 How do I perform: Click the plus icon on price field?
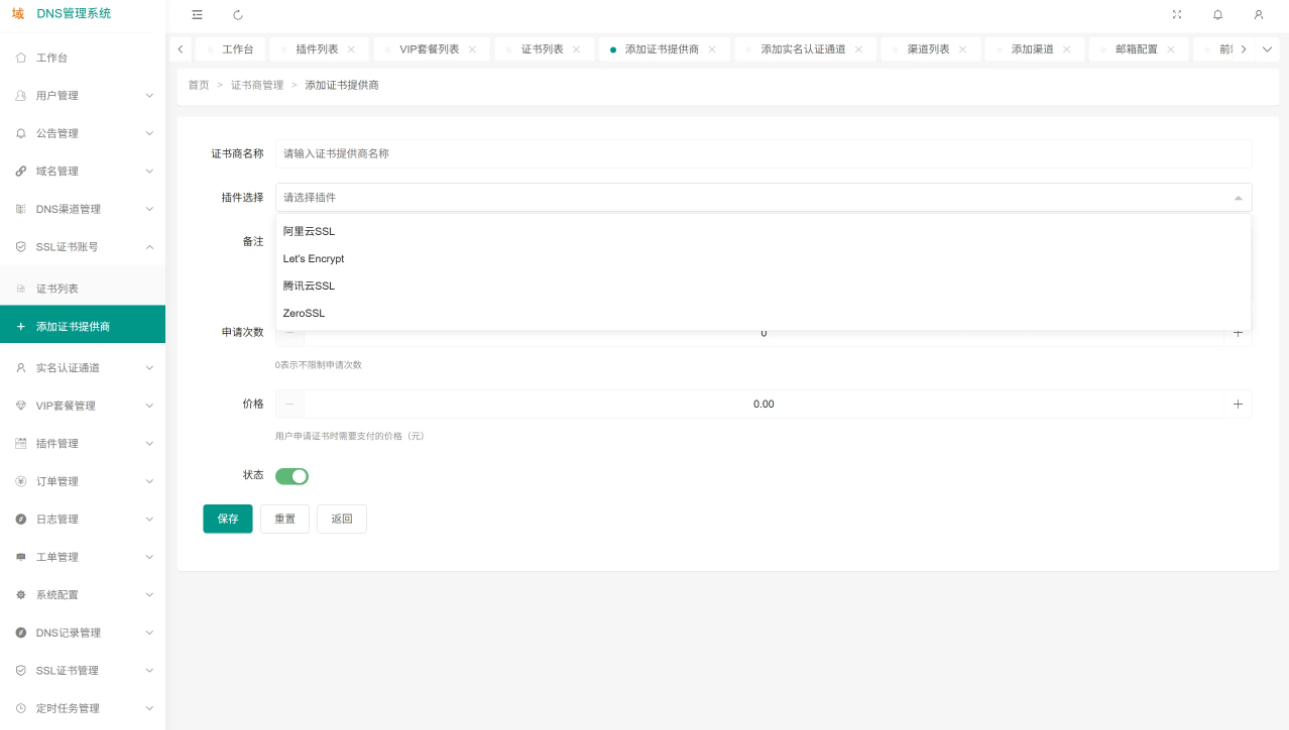1237,404
